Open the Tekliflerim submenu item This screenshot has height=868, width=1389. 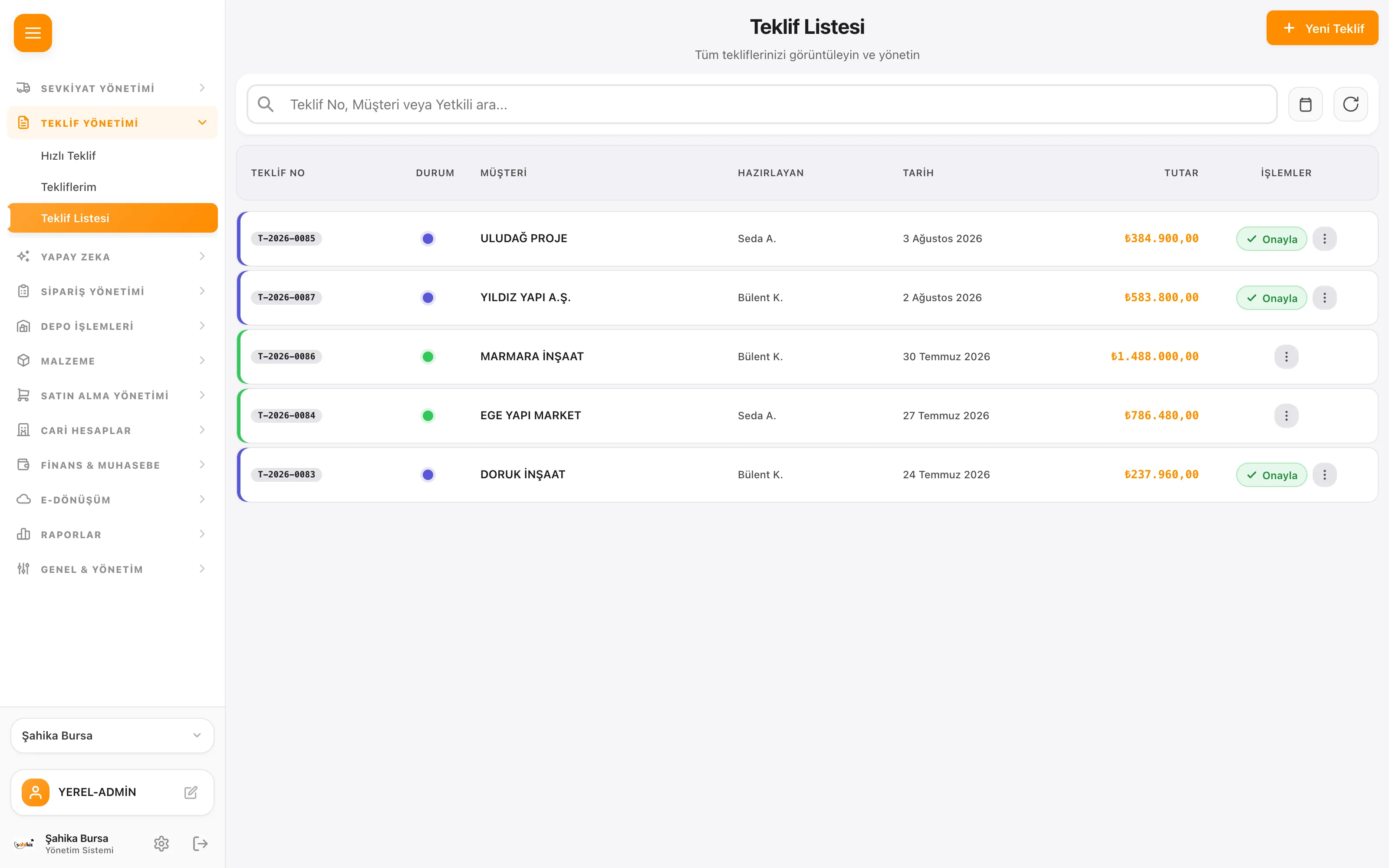pos(69,187)
